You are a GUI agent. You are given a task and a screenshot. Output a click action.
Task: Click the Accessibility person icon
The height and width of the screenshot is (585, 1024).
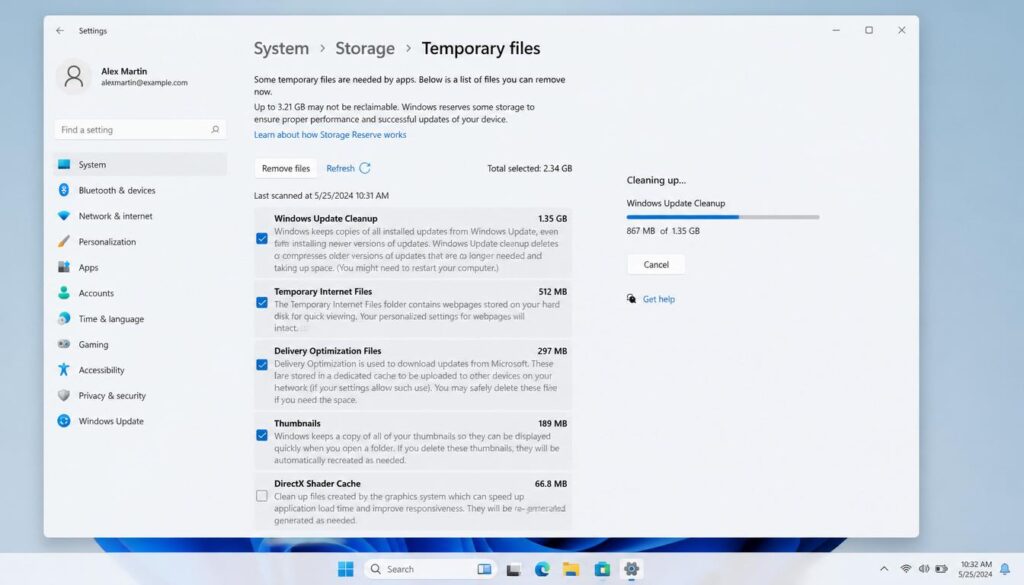pyautogui.click(x=63, y=370)
